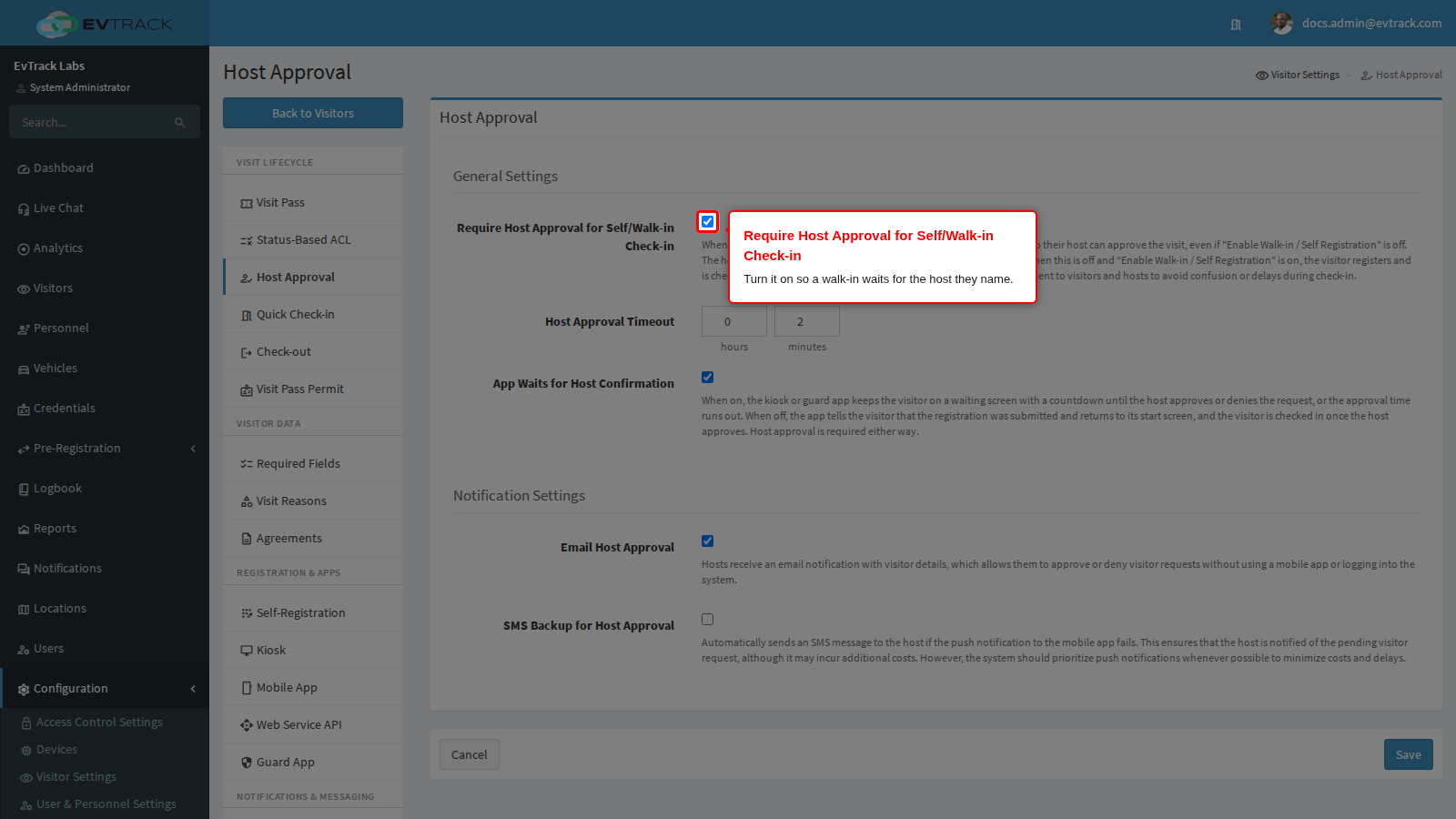Select Status-Based ACL settings item

coord(313,240)
